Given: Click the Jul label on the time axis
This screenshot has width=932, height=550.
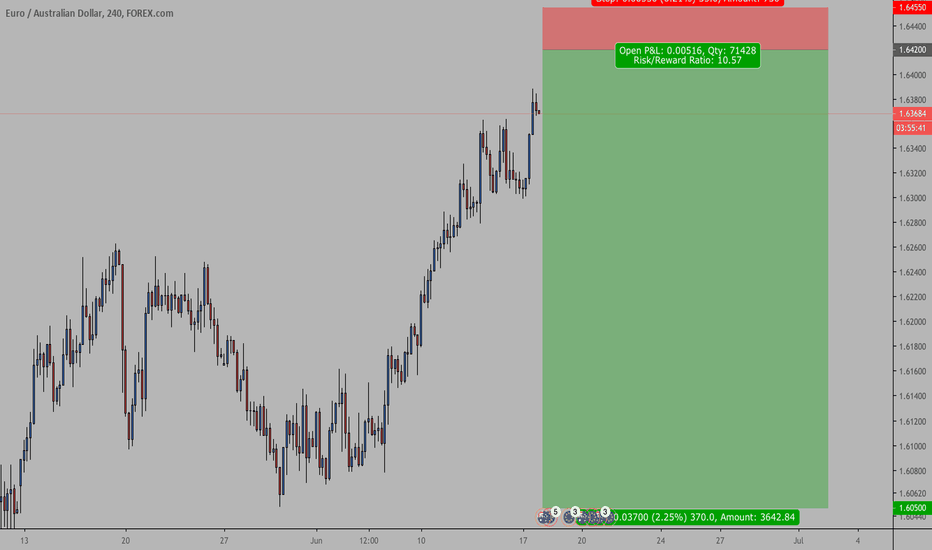Looking at the screenshot, I should coord(798,540).
